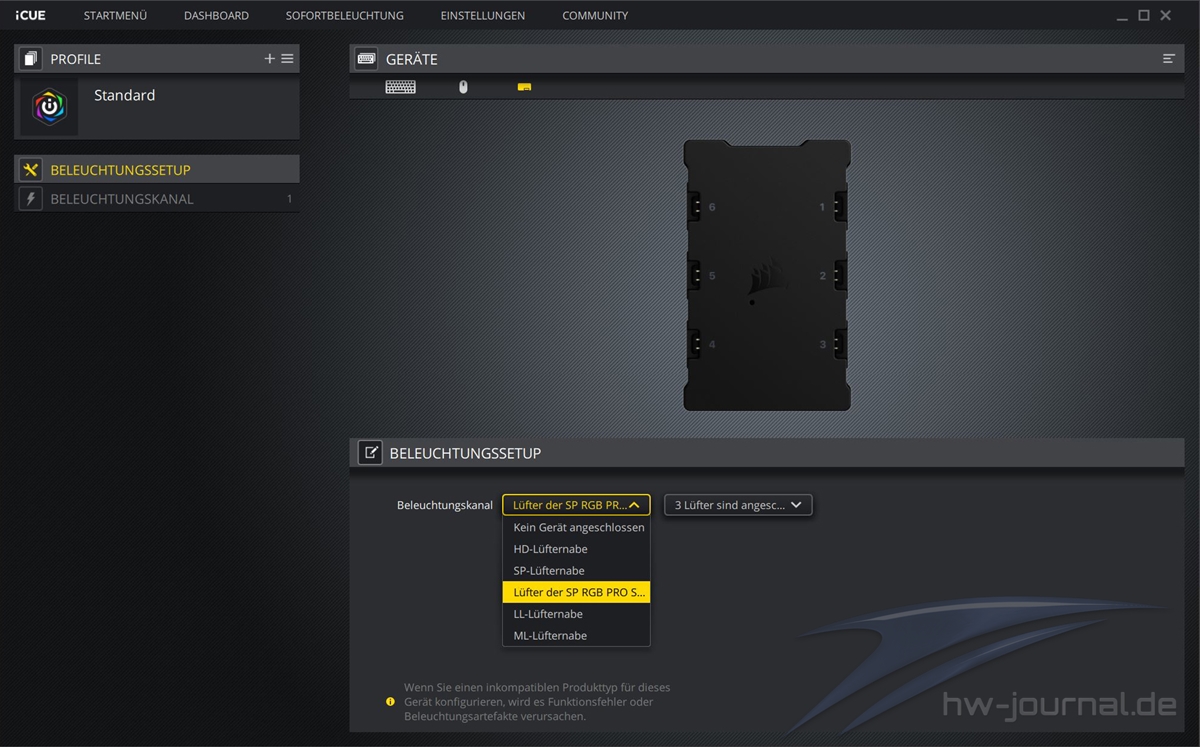Choose 'Lüfter der SP RGB PRO' option
Screen dimensions: 1200x747
[576, 592]
